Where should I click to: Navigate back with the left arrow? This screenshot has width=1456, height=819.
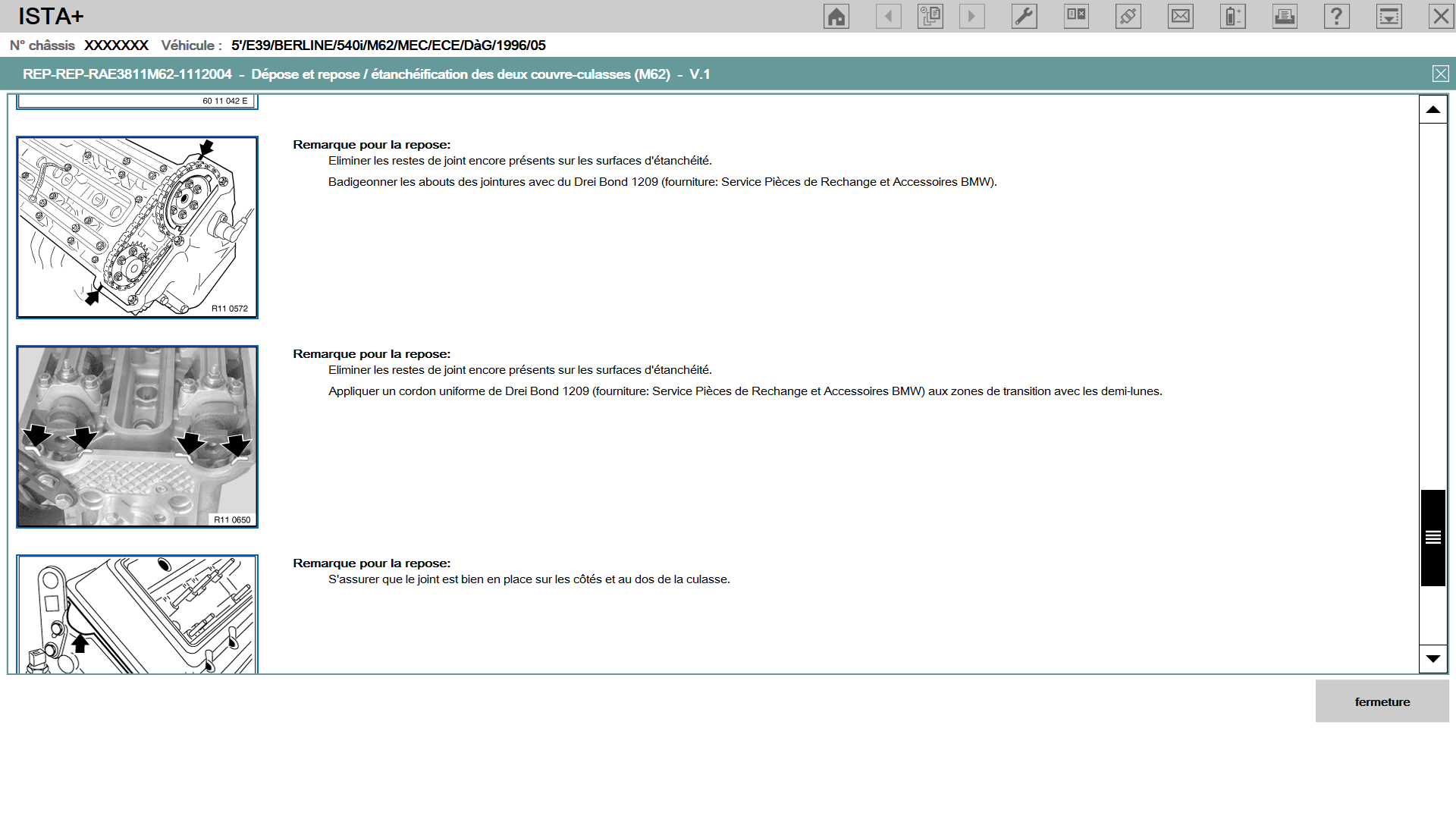pos(888,16)
